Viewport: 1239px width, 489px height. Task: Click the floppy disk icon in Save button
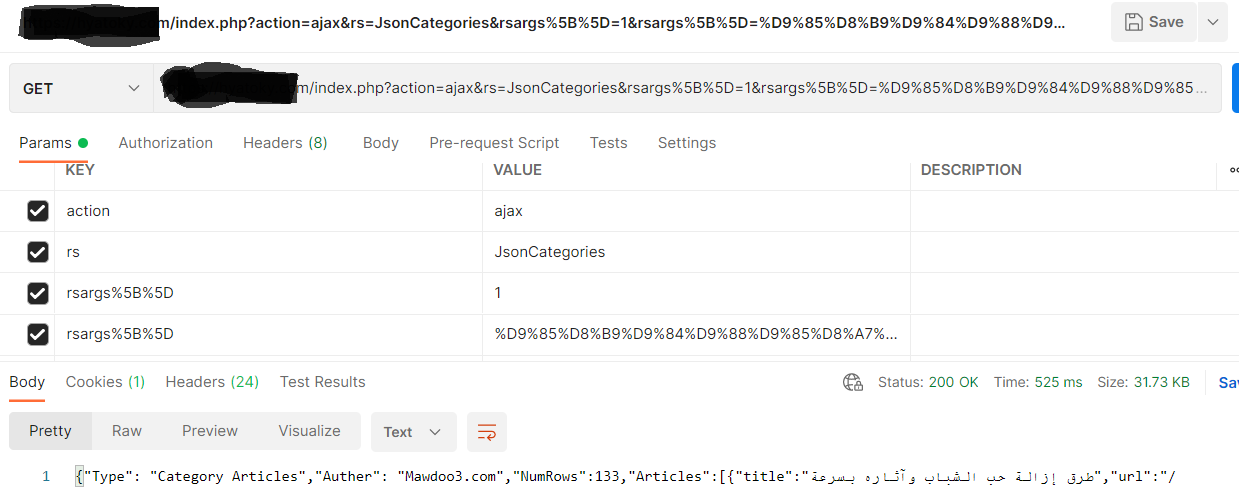[x=1134, y=22]
